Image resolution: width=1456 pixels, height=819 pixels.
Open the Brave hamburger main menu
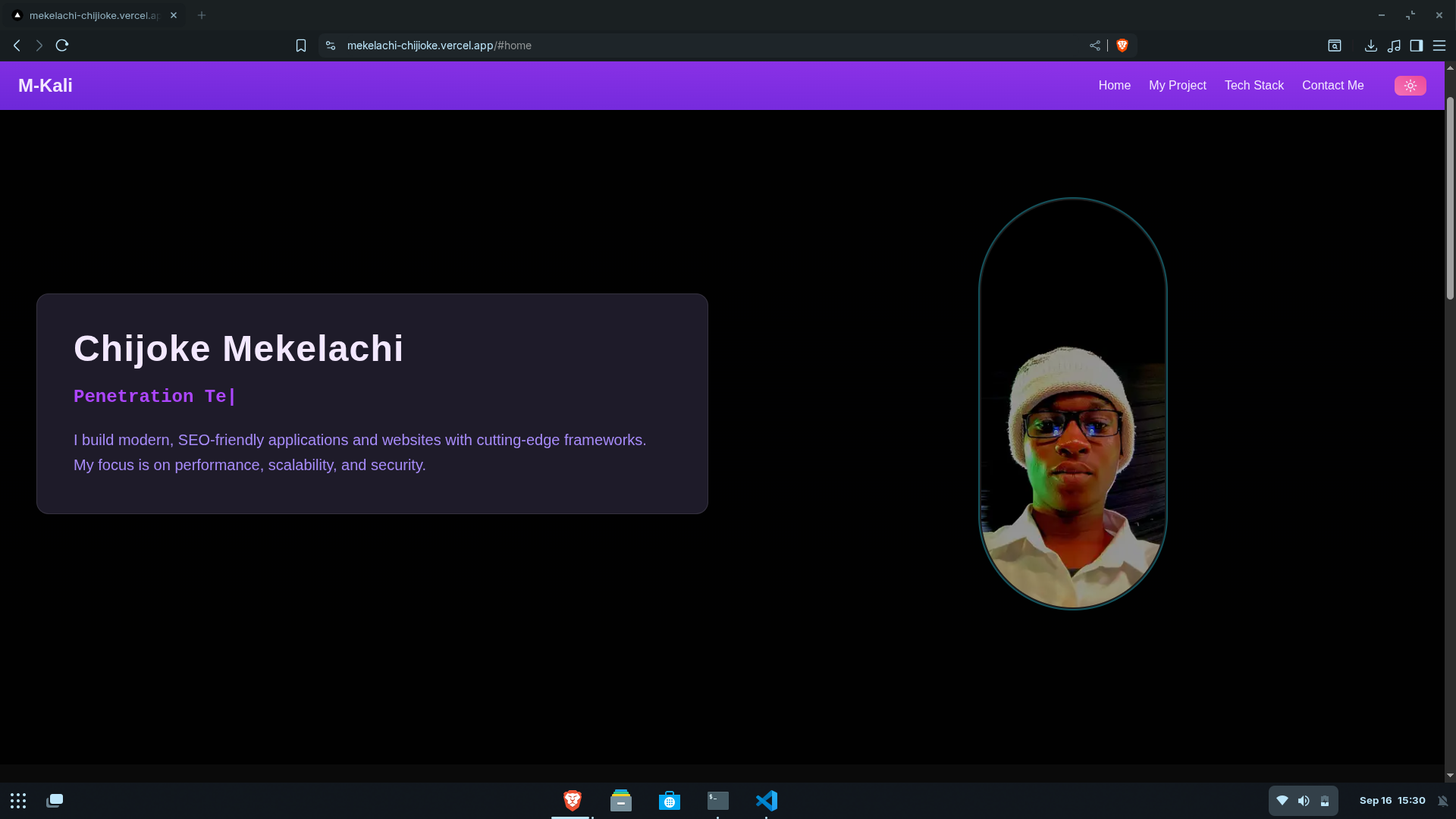(x=1439, y=45)
